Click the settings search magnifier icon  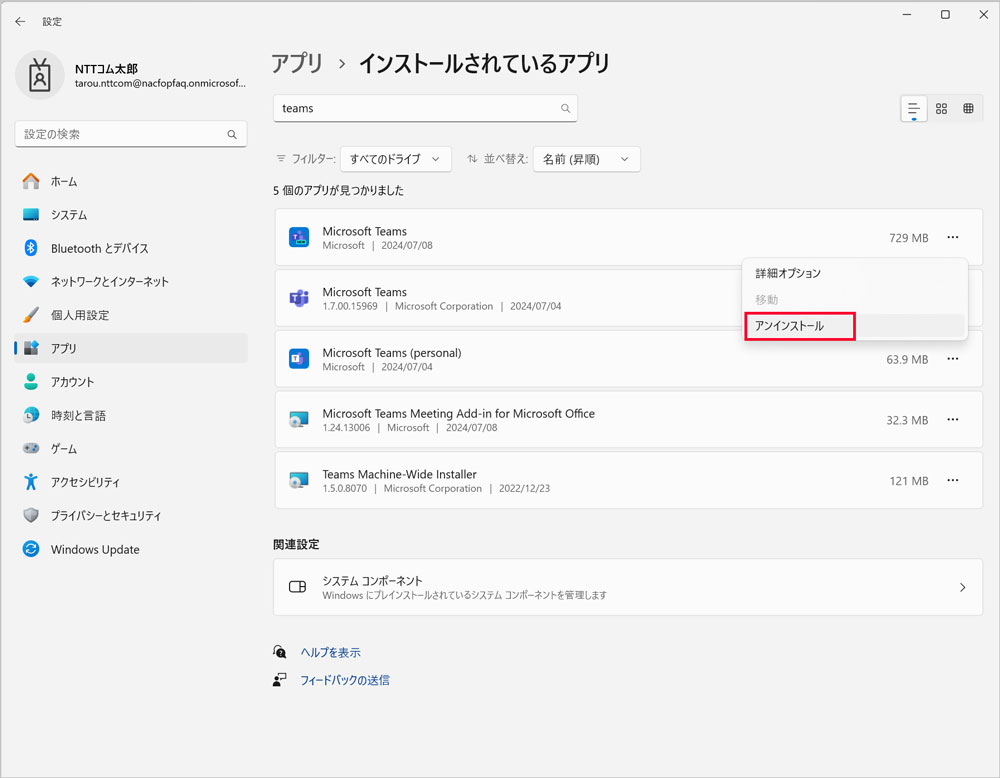tap(232, 135)
